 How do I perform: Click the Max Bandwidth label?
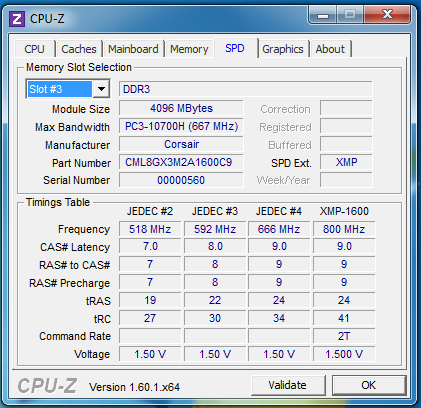pos(72,127)
